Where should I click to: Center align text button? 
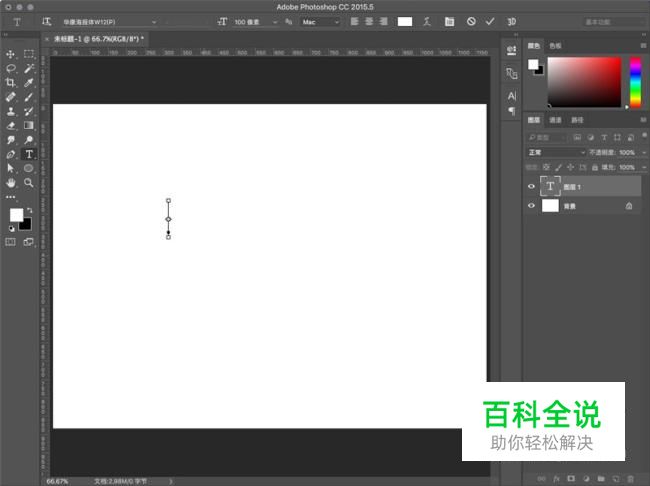click(369, 21)
